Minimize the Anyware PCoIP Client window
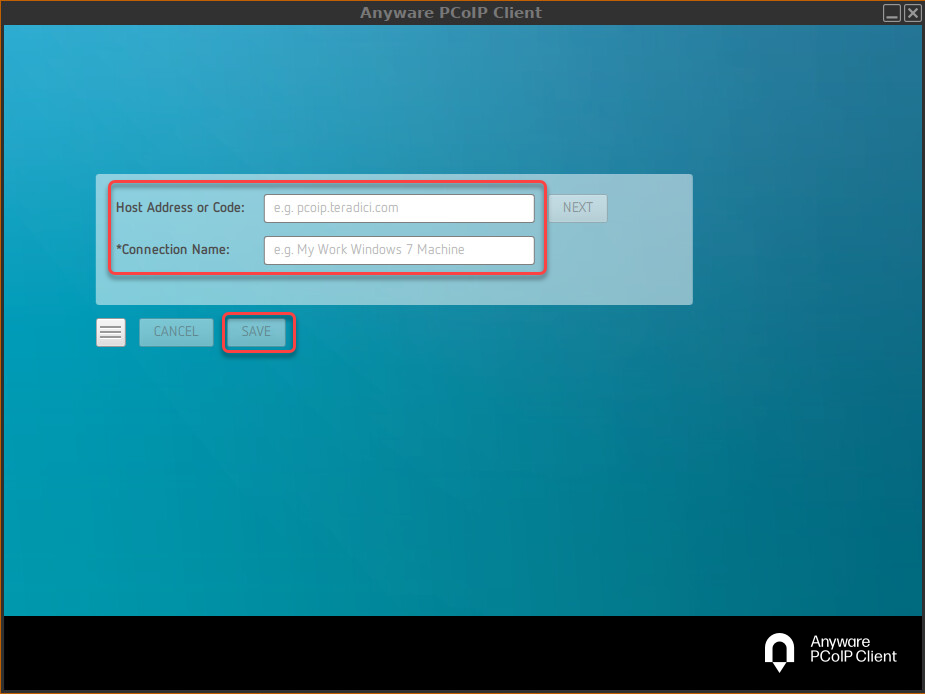The image size is (925, 694). pyautogui.click(x=891, y=13)
